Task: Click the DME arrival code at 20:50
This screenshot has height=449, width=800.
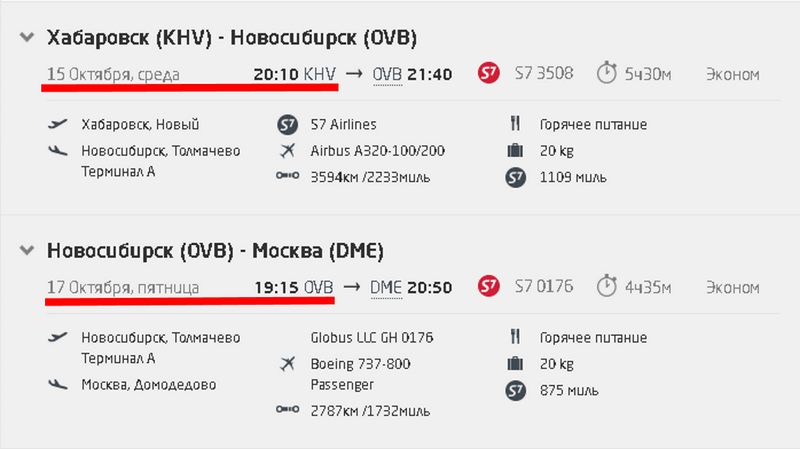Action: tap(386, 288)
